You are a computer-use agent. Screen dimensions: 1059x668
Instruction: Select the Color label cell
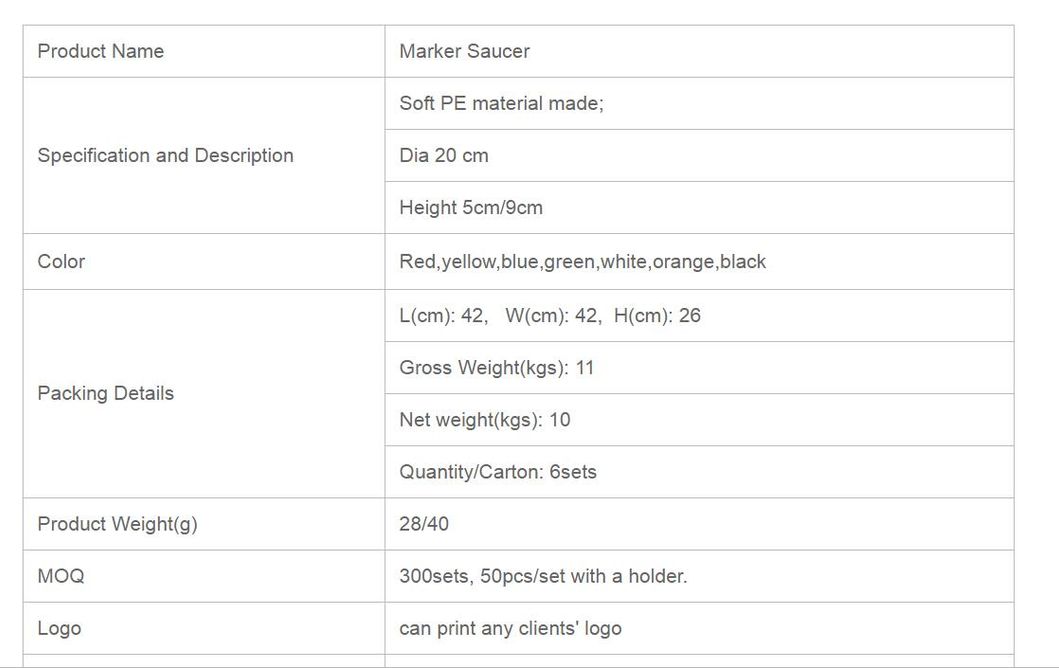[61, 261]
